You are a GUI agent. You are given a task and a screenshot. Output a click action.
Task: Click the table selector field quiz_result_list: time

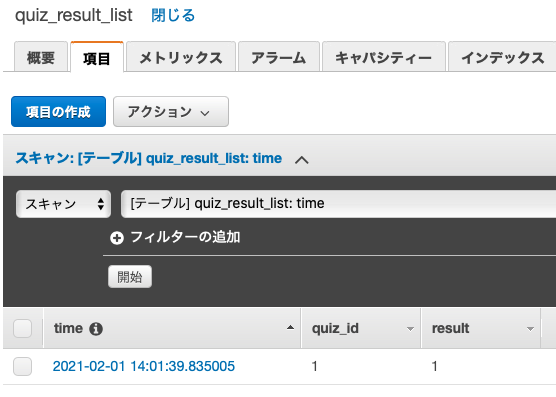(x=338, y=204)
